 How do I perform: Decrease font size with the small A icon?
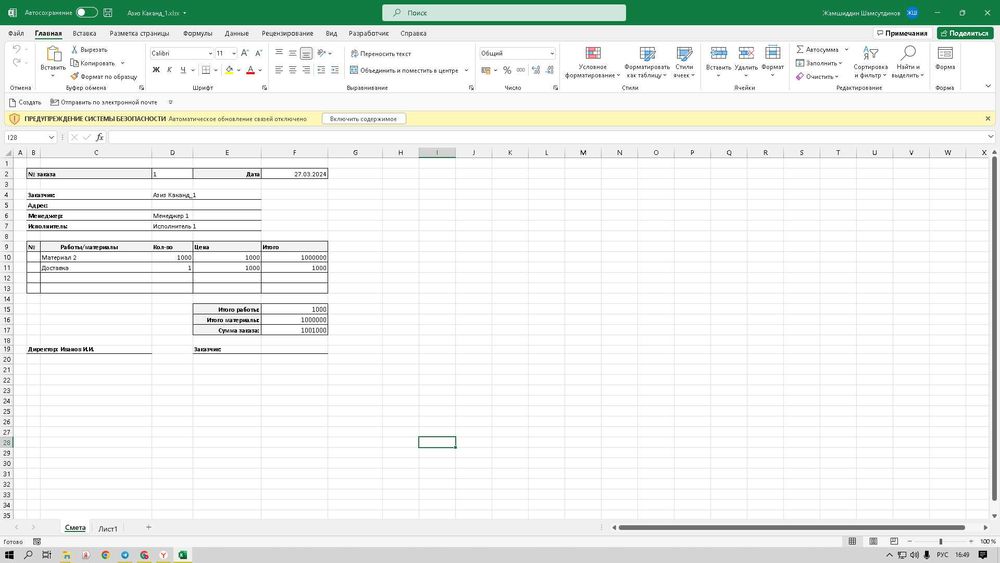pyautogui.click(x=258, y=54)
